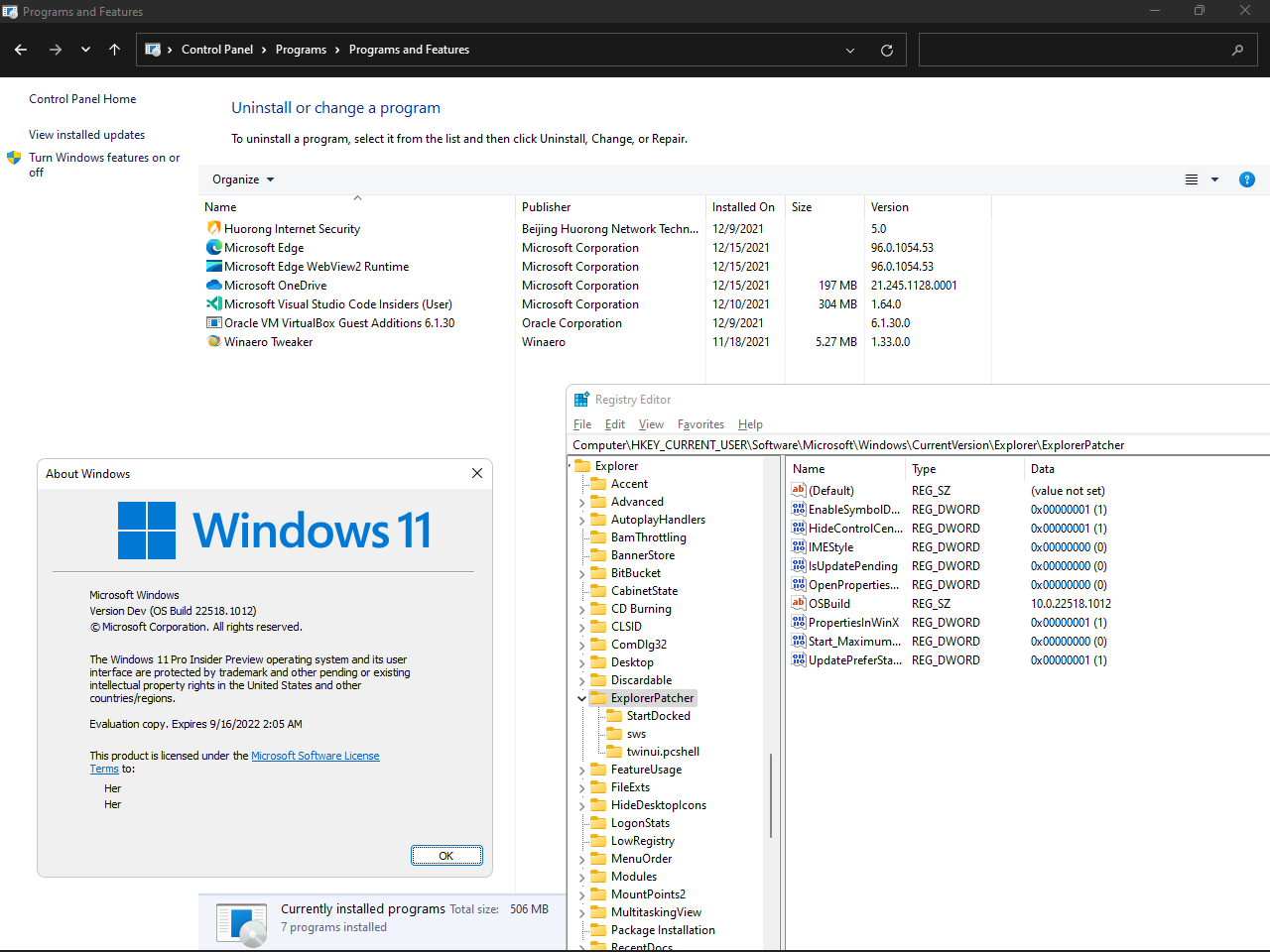Select Microsoft Edge WebView2 Runtime icon
1270x952 pixels.
(x=213, y=267)
